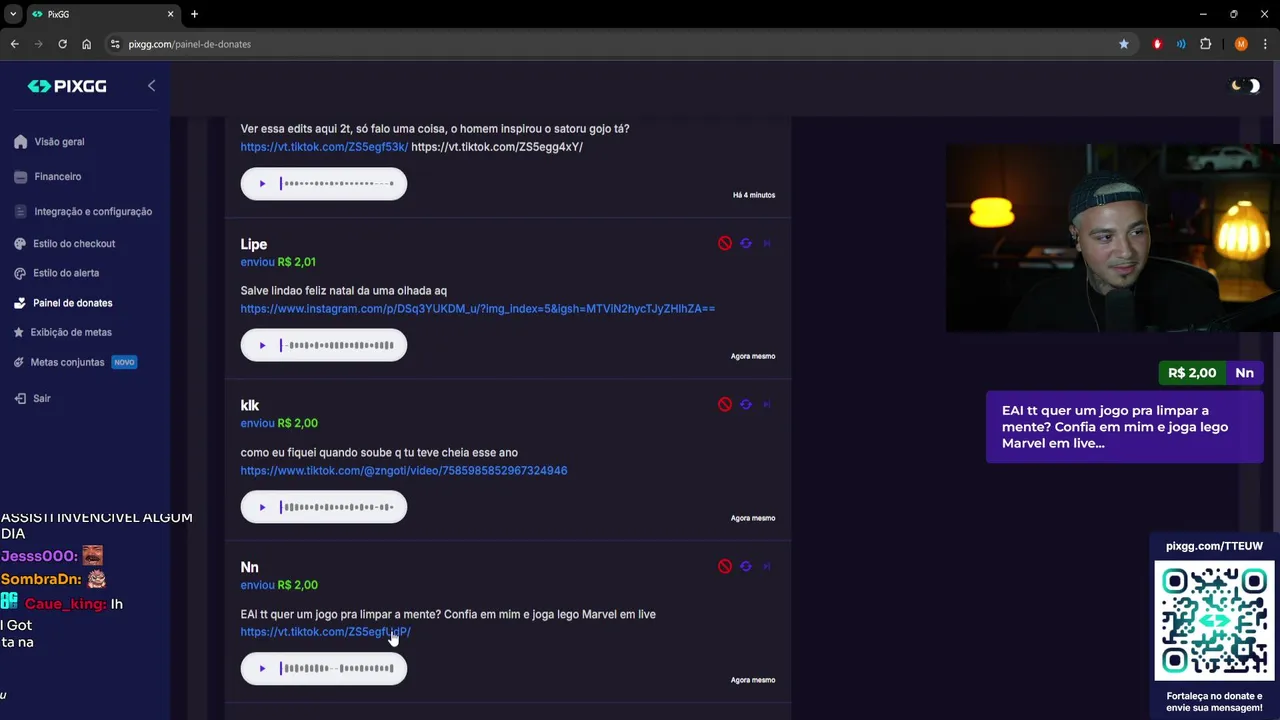Block the donation from klk
Viewport: 1280px width, 720px height.
click(725, 404)
